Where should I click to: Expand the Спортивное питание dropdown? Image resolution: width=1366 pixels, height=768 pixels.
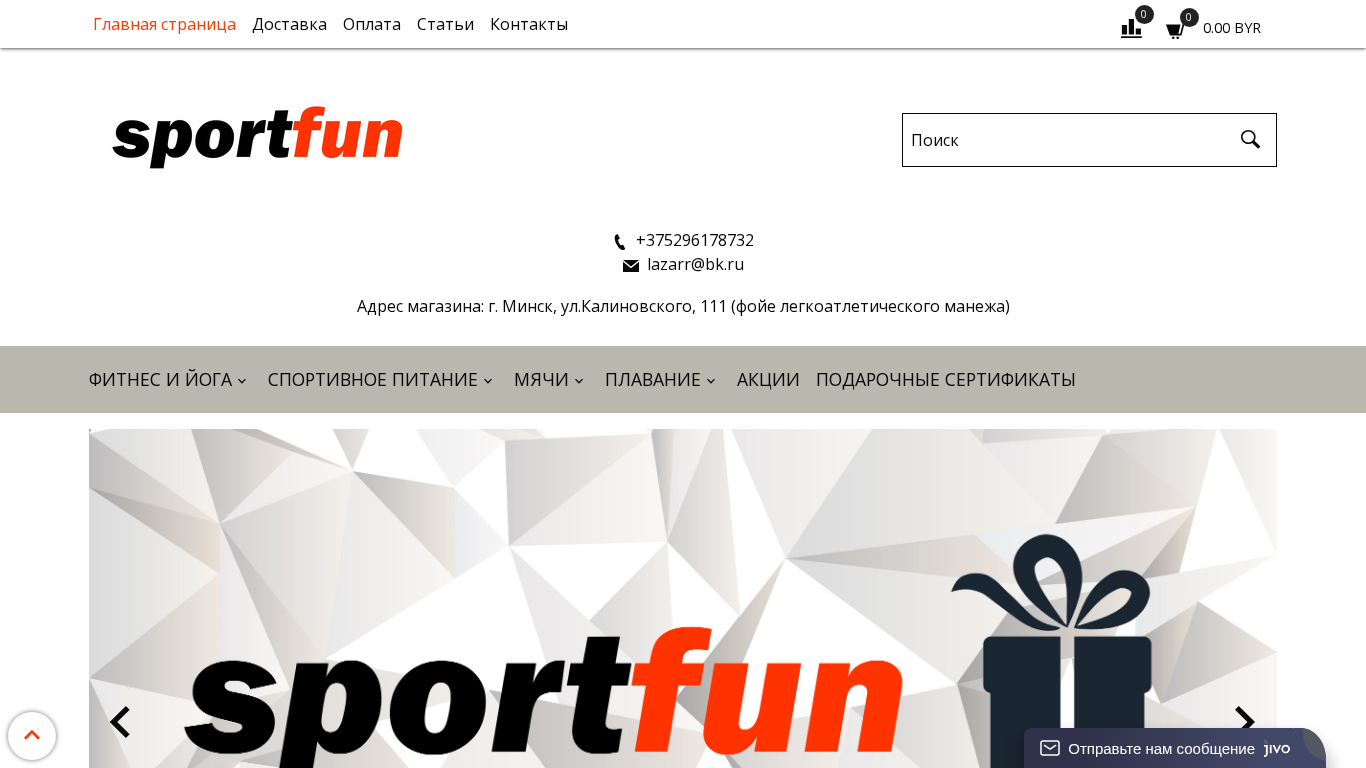380,380
